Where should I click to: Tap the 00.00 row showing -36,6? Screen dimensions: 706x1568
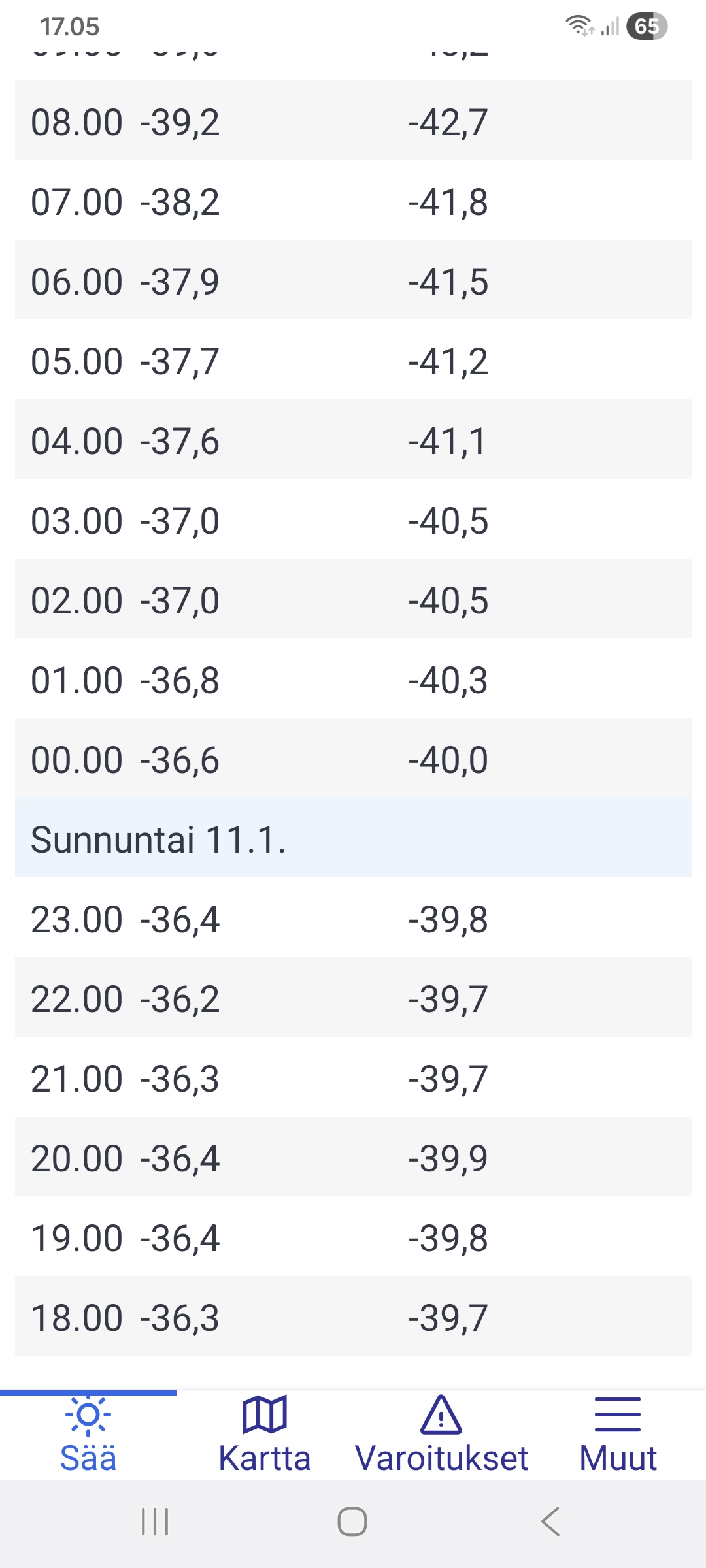(353, 759)
